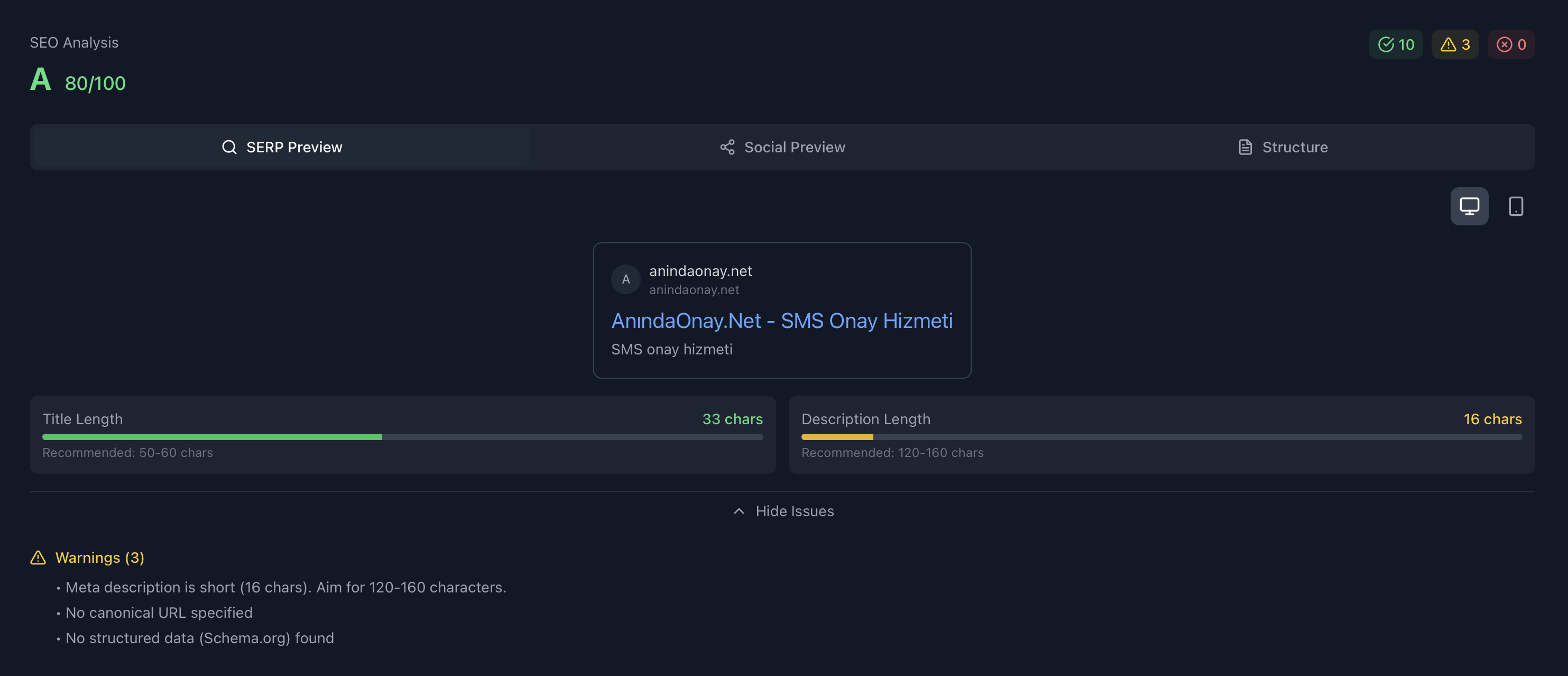The image size is (1568, 676).
Task: Click the warnings badge showing 3
Action: tap(1455, 44)
